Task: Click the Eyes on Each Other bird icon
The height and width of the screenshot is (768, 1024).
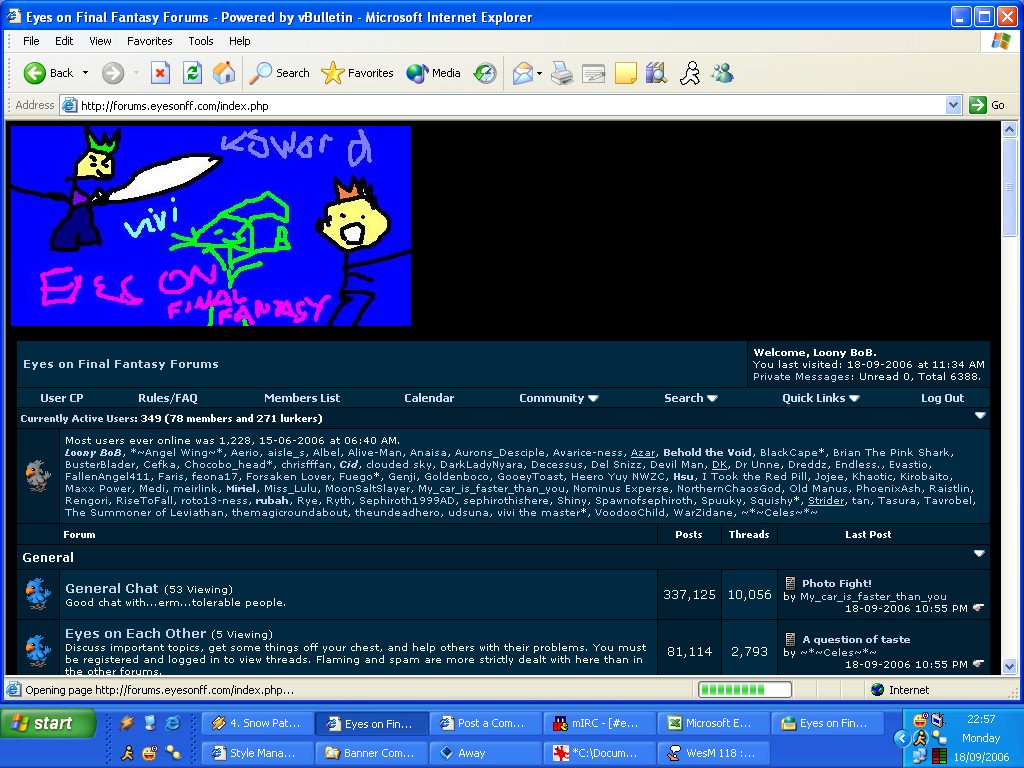Action: [38, 650]
